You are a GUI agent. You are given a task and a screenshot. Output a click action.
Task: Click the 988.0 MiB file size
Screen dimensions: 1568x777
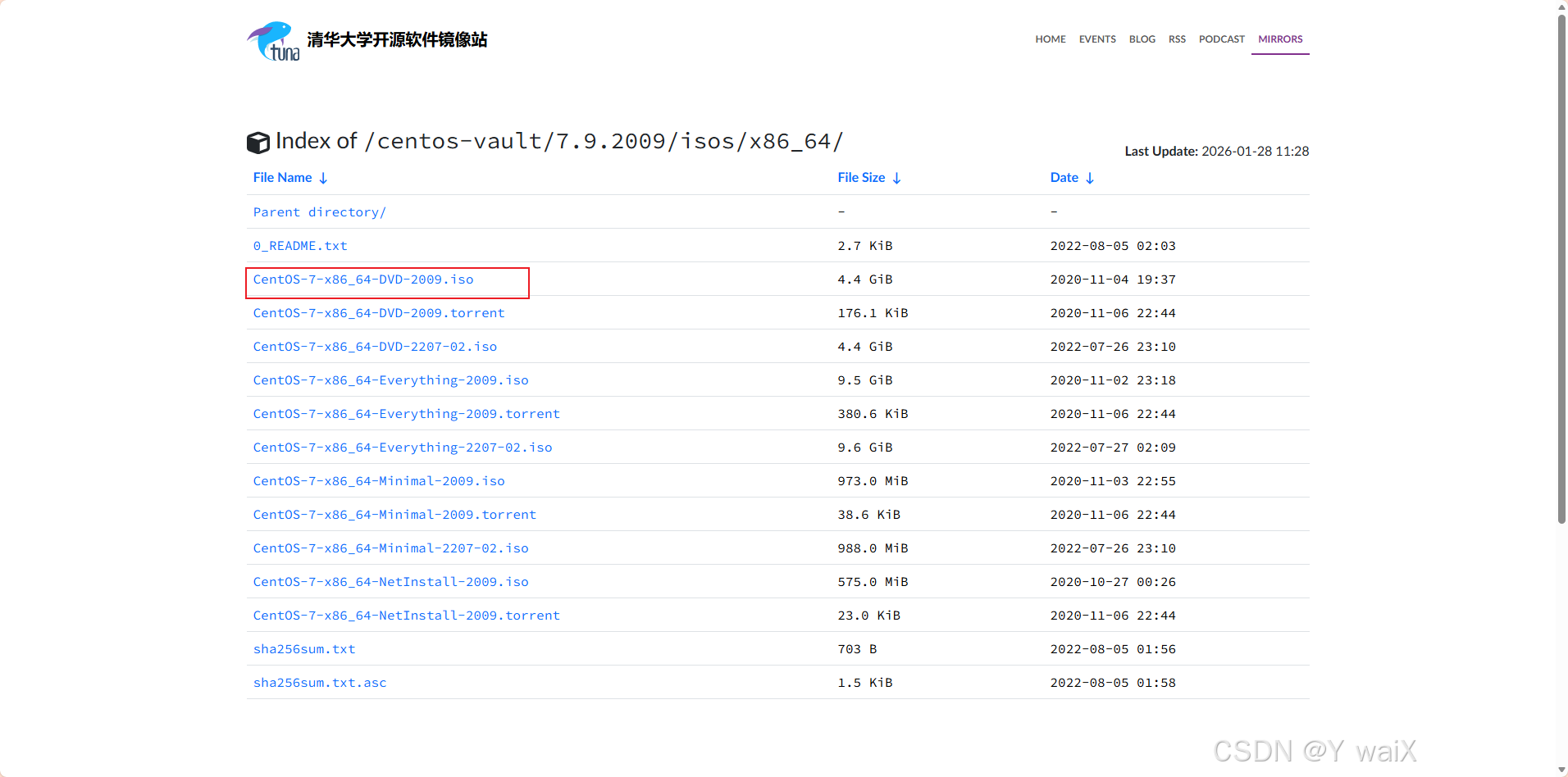click(x=873, y=548)
